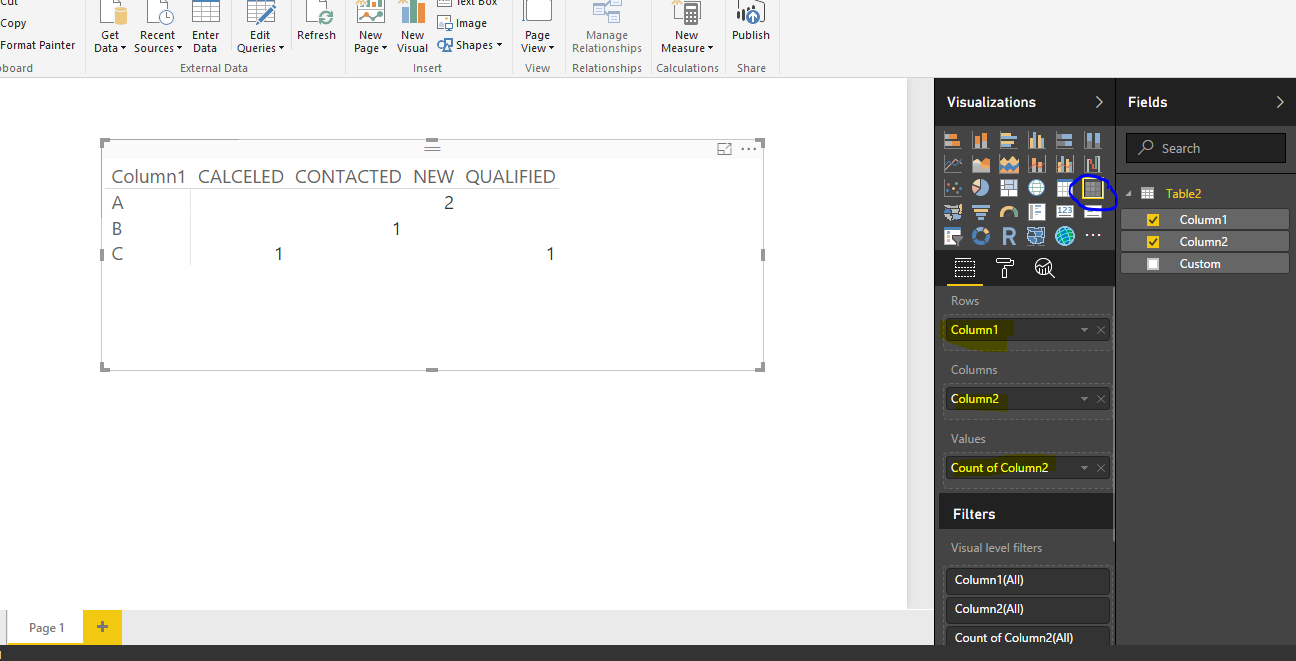Switch to the Analytics magnifier tab

click(1044, 268)
